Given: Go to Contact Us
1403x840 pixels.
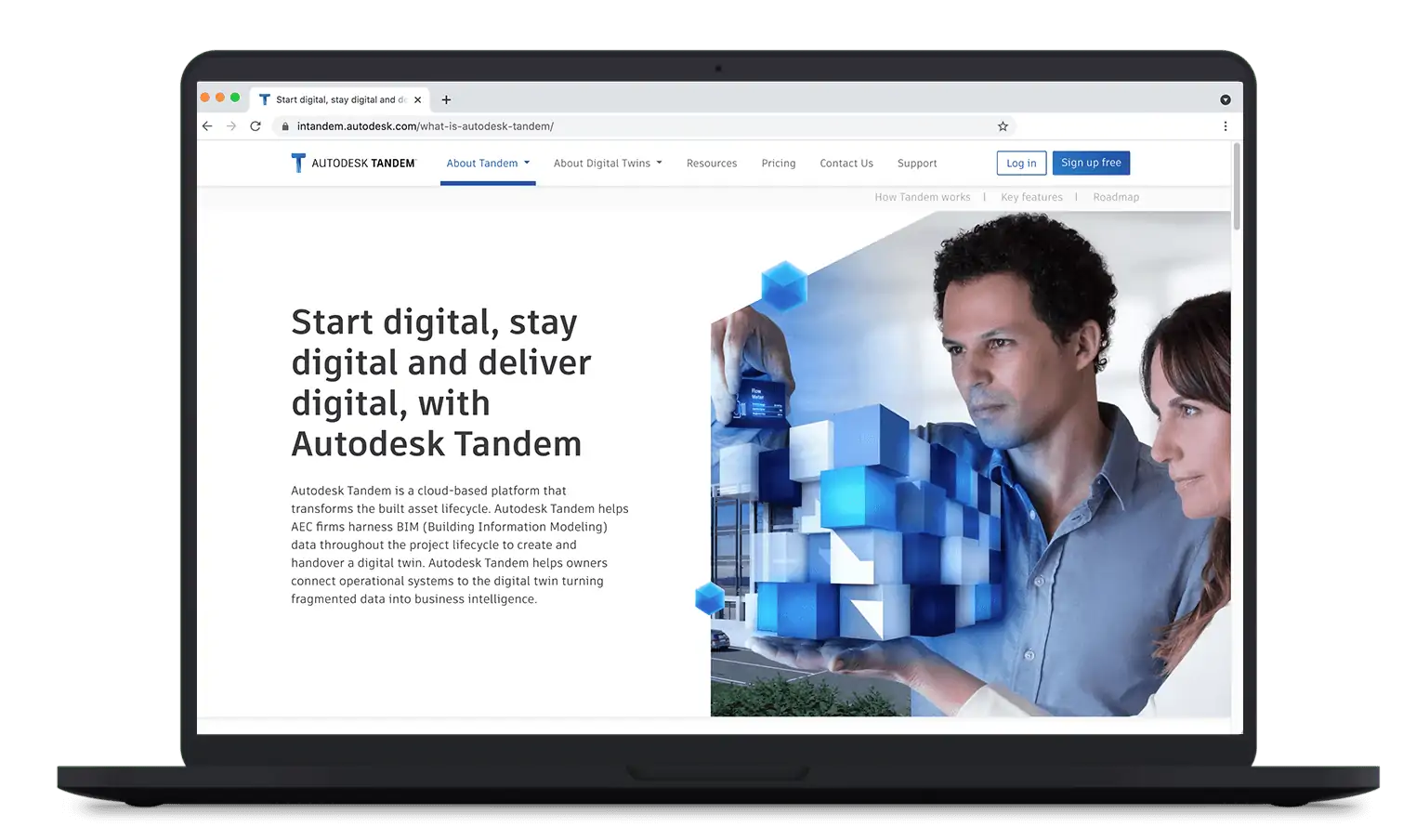Looking at the screenshot, I should coord(846,163).
